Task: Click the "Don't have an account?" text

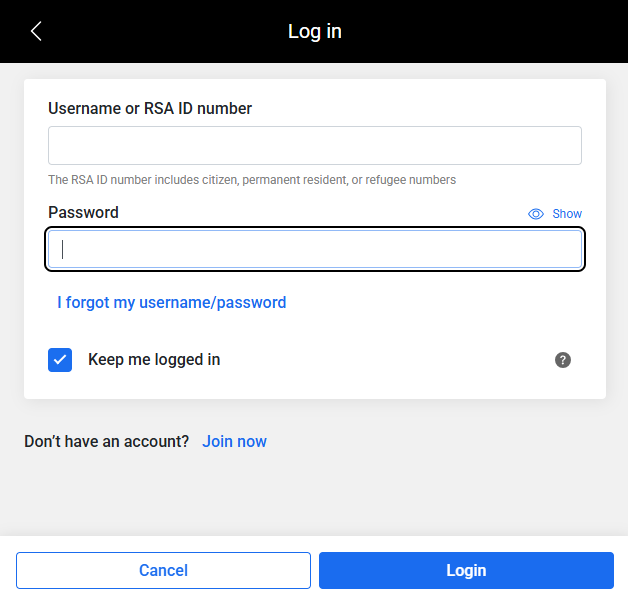Action: point(107,441)
